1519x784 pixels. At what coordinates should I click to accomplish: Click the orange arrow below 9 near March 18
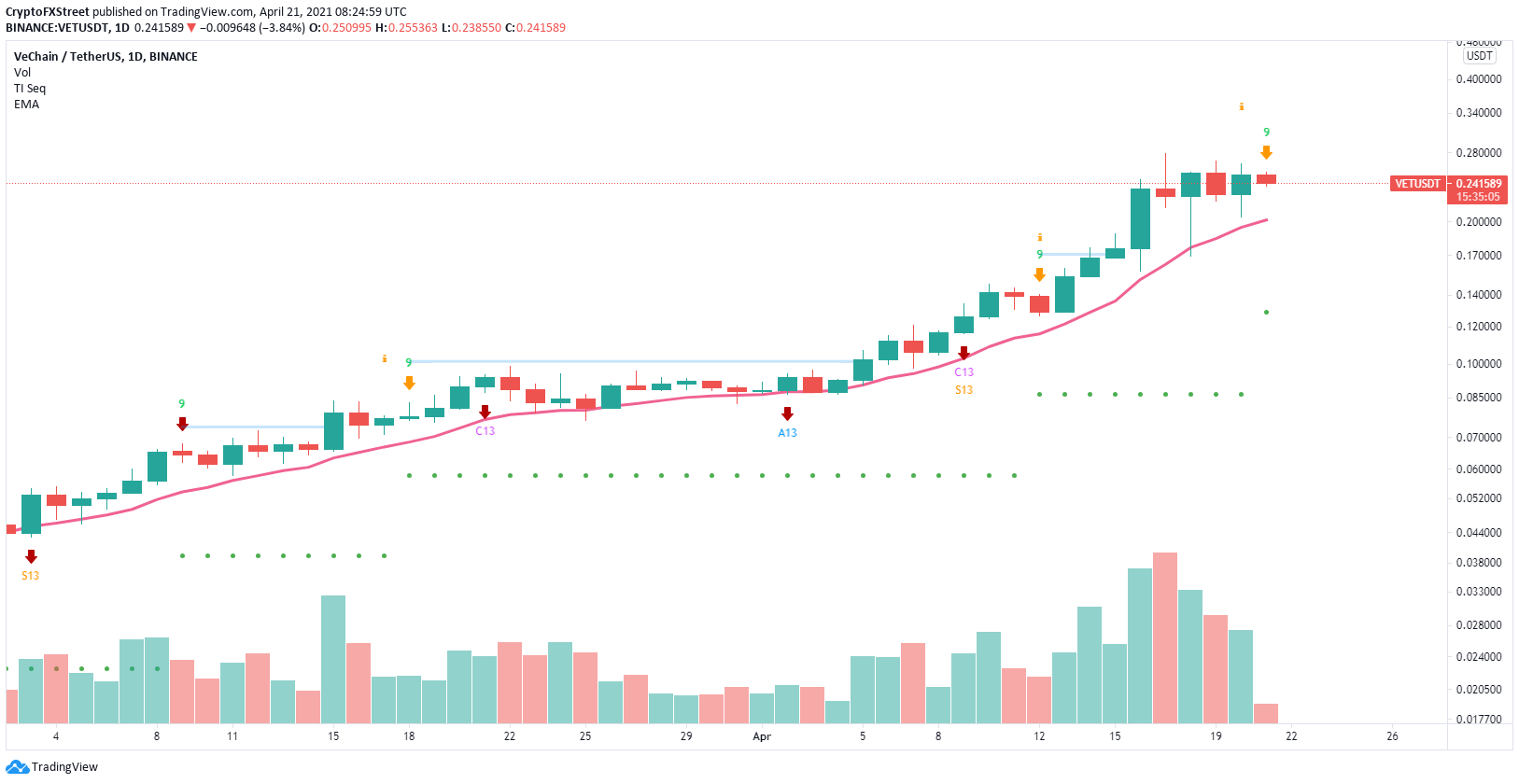409,383
